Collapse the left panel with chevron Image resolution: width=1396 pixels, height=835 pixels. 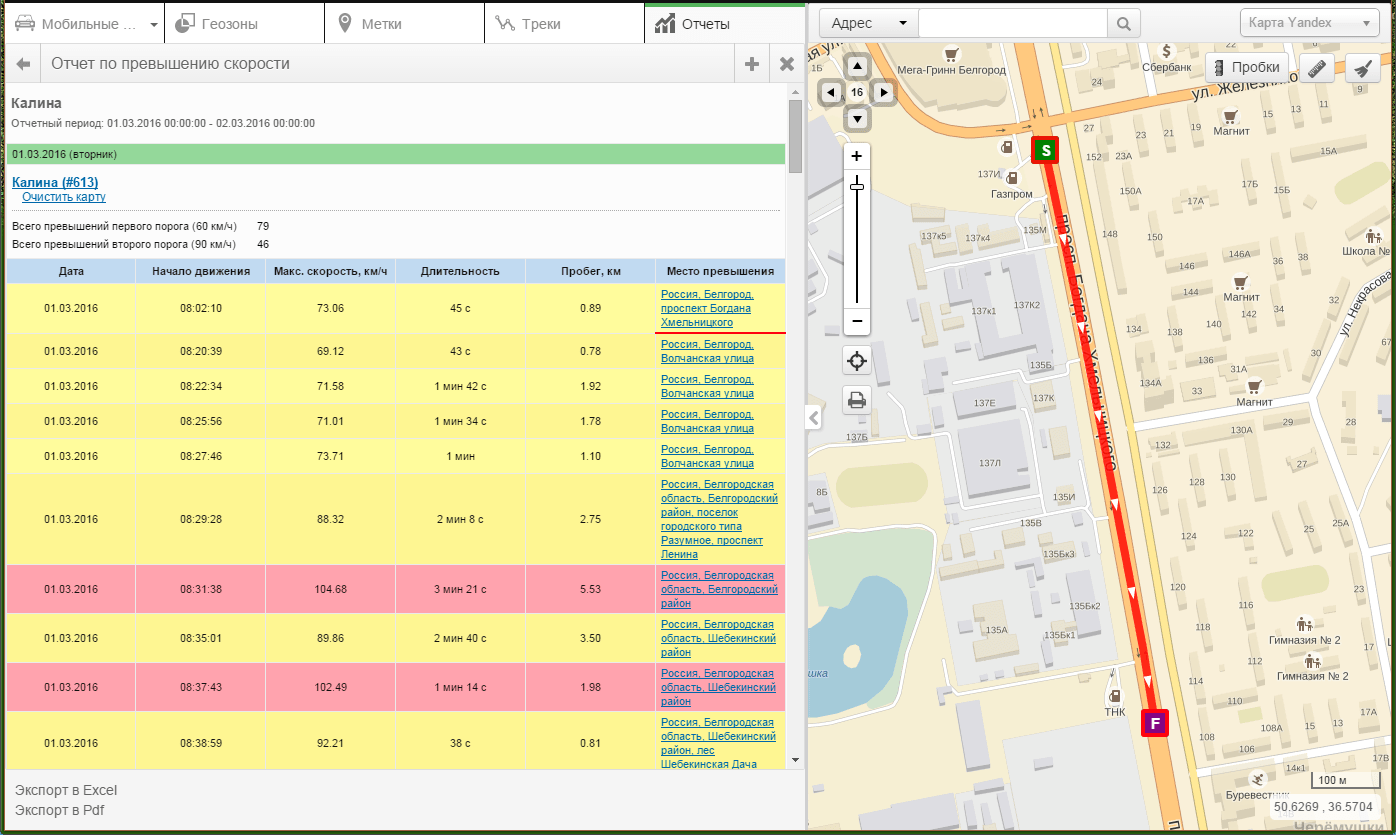click(x=813, y=417)
